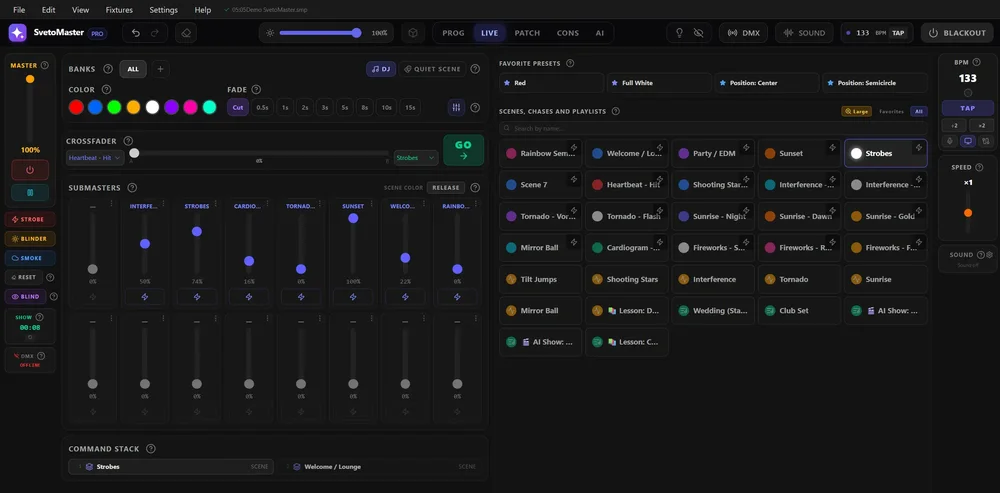Toggle the STROBE effect button
Screen dimensions: 1000x493
coord(30,219)
